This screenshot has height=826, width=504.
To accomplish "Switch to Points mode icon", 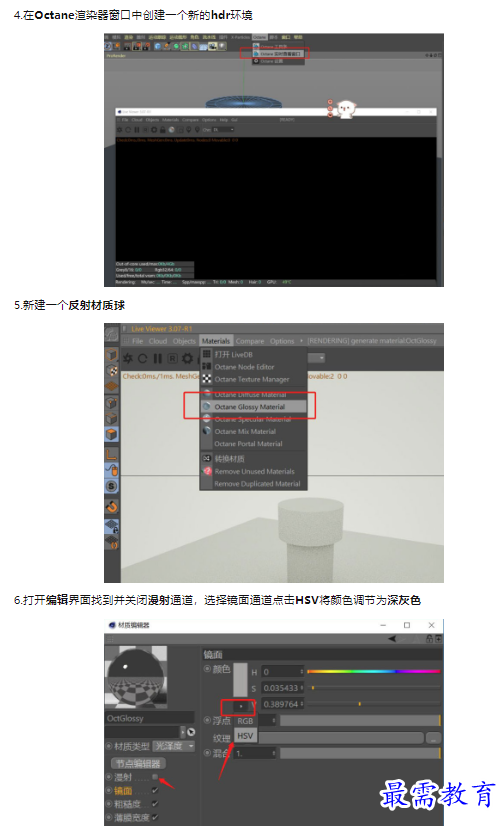I will click(112, 403).
